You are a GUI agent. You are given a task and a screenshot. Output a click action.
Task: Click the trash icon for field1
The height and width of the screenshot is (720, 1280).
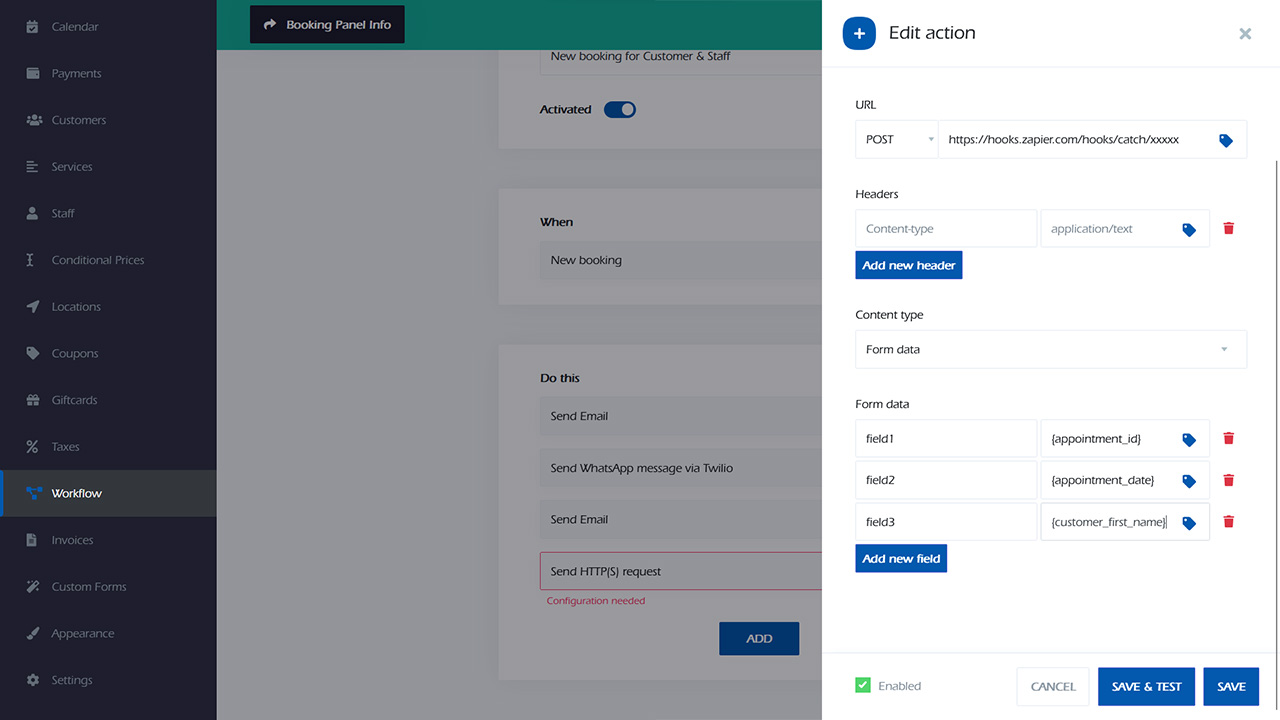(1229, 438)
